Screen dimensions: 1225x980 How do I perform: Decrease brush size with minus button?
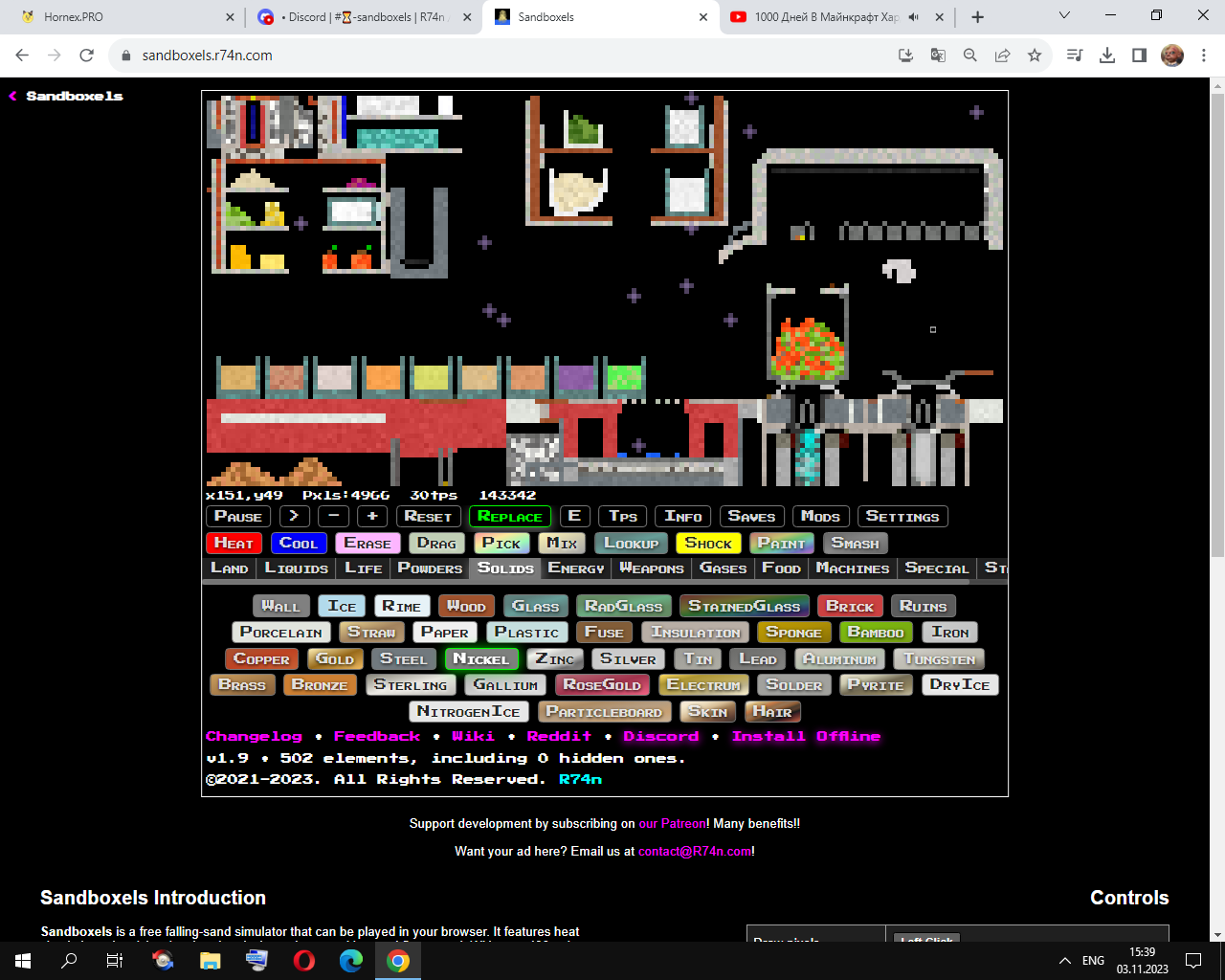334,517
